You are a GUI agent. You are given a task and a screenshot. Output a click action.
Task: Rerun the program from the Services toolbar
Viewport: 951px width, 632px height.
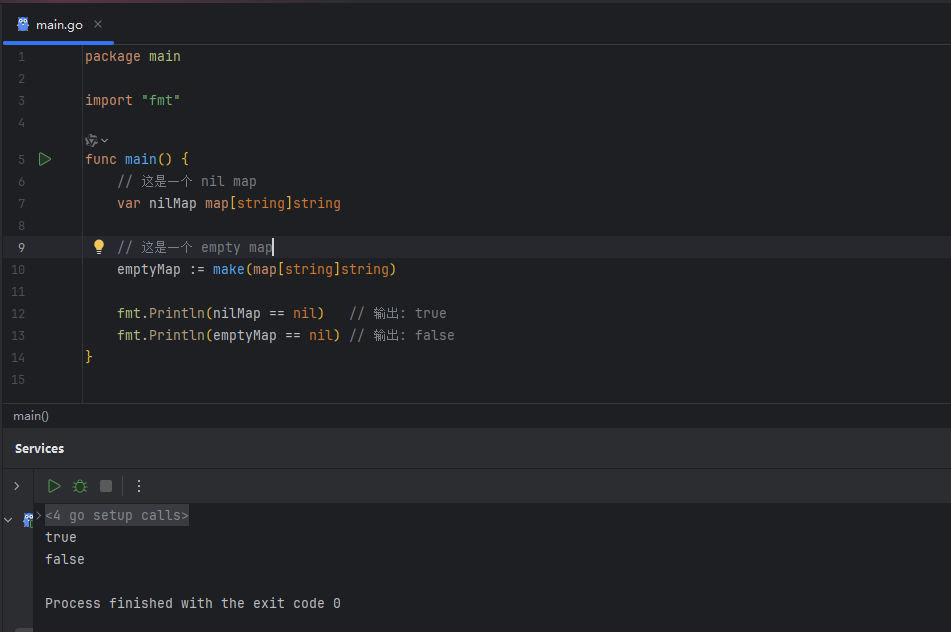tap(54, 486)
